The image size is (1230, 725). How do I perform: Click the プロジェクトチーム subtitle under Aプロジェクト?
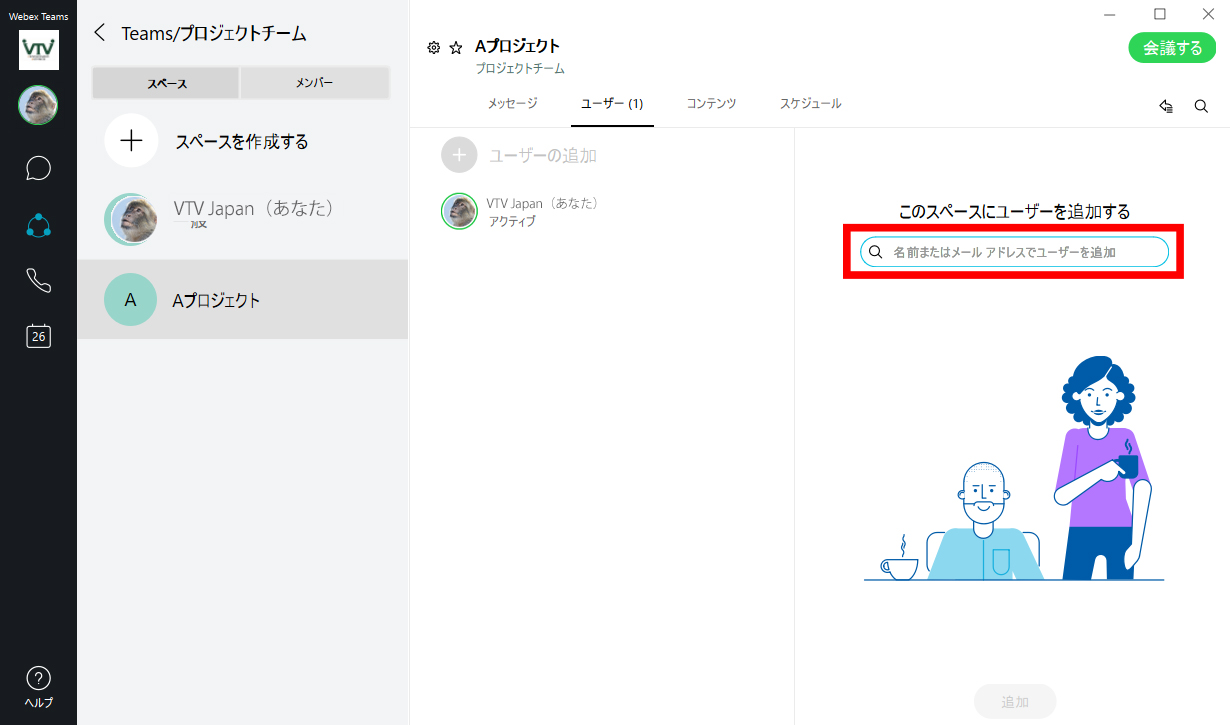(x=520, y=69)
